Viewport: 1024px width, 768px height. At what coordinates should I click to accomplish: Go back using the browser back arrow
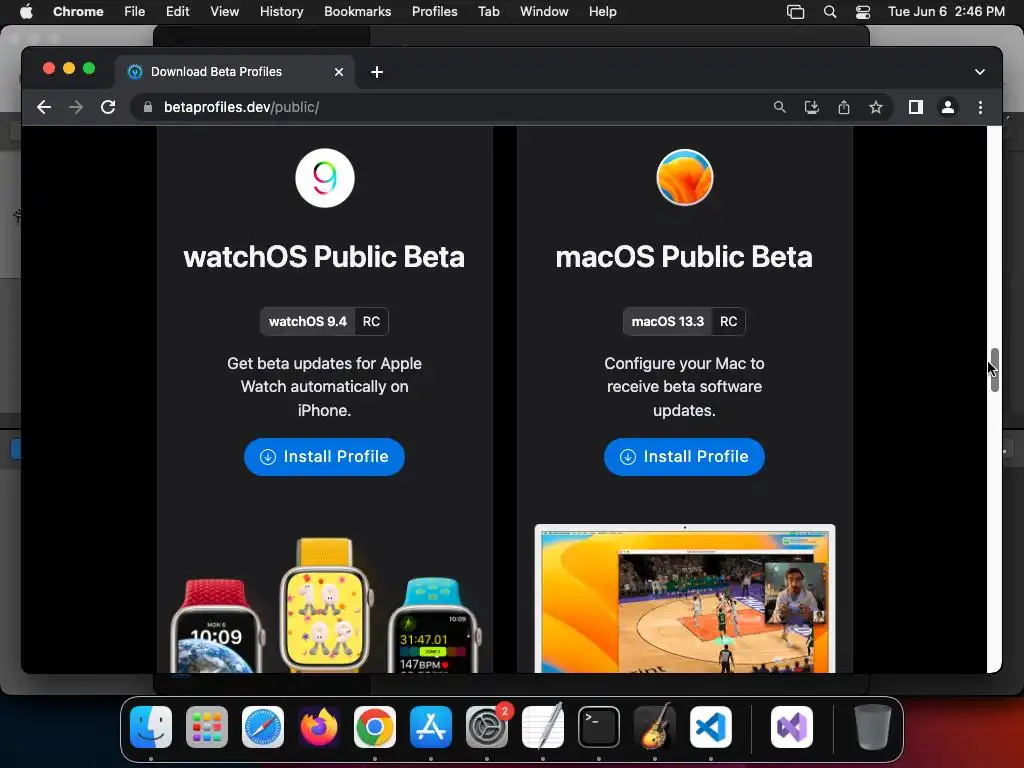(44, 107)
